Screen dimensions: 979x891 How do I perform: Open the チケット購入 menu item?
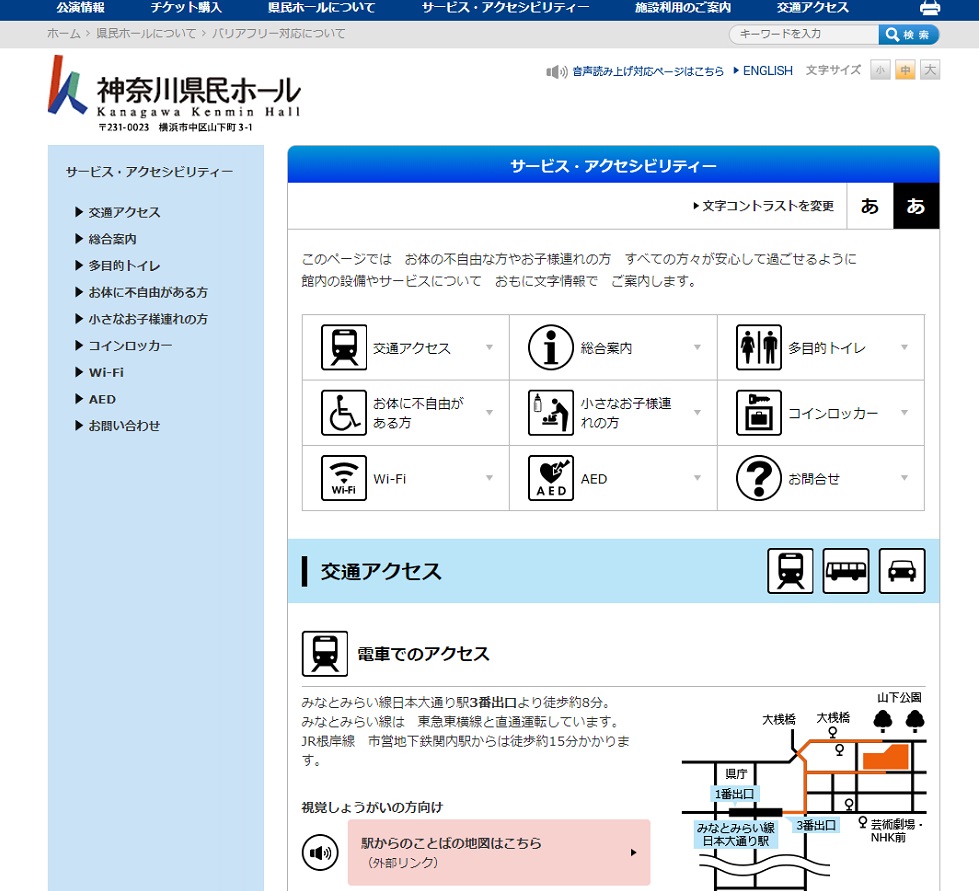click(186, 8)
